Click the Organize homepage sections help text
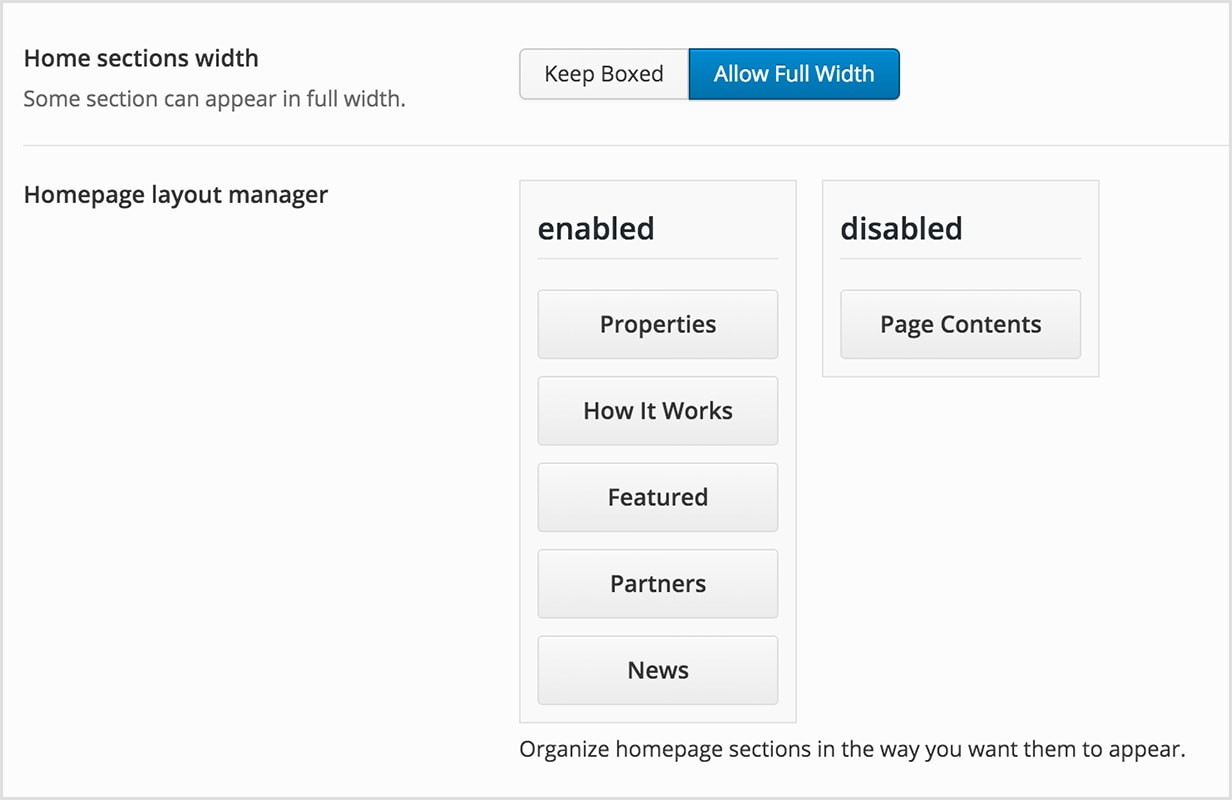This screenshot has width=1232, height=800. point(852,749)
